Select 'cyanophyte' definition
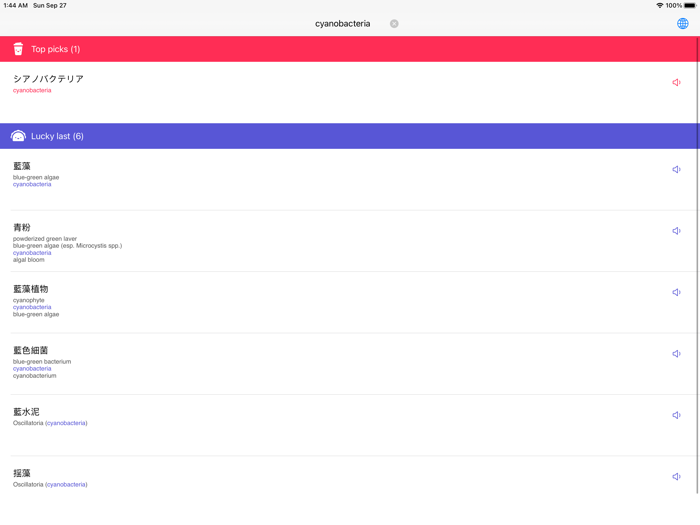700x525 pixels. [29, 300]
